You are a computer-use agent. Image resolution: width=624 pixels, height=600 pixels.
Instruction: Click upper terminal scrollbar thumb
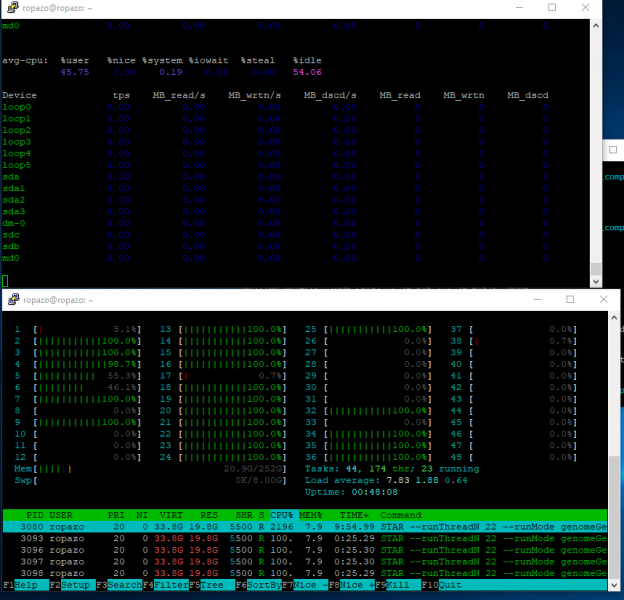click(596, 269)
